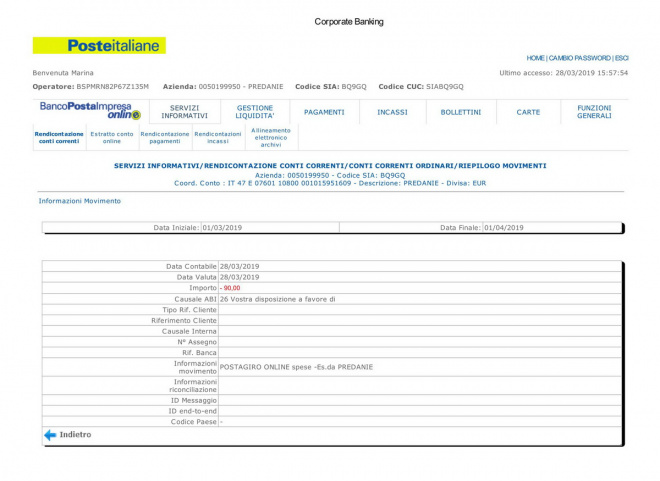
Task: Open the Gestione Liquidità menu
Action: pos(254,112)
